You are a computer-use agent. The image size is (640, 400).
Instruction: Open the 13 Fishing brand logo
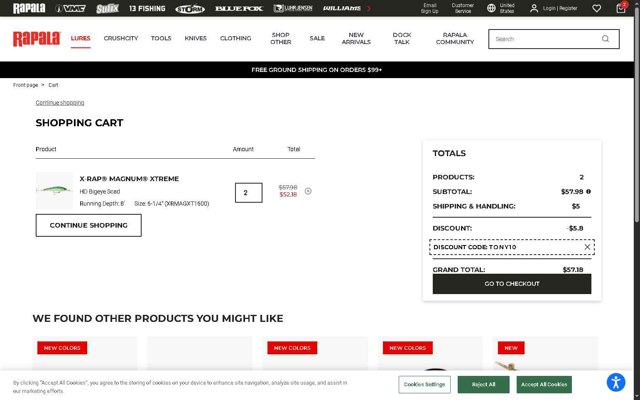click(x=147, y=8)
